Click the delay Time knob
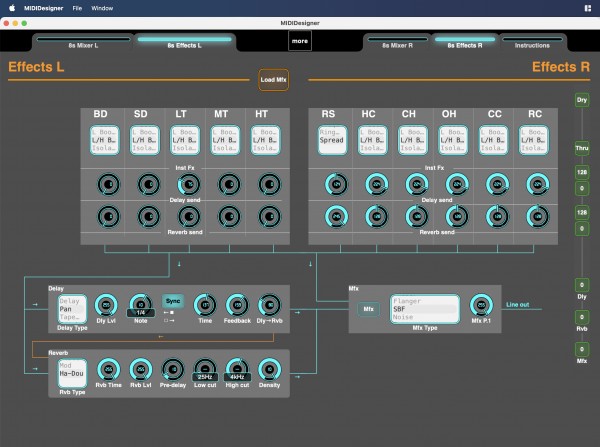 [205, 305]
